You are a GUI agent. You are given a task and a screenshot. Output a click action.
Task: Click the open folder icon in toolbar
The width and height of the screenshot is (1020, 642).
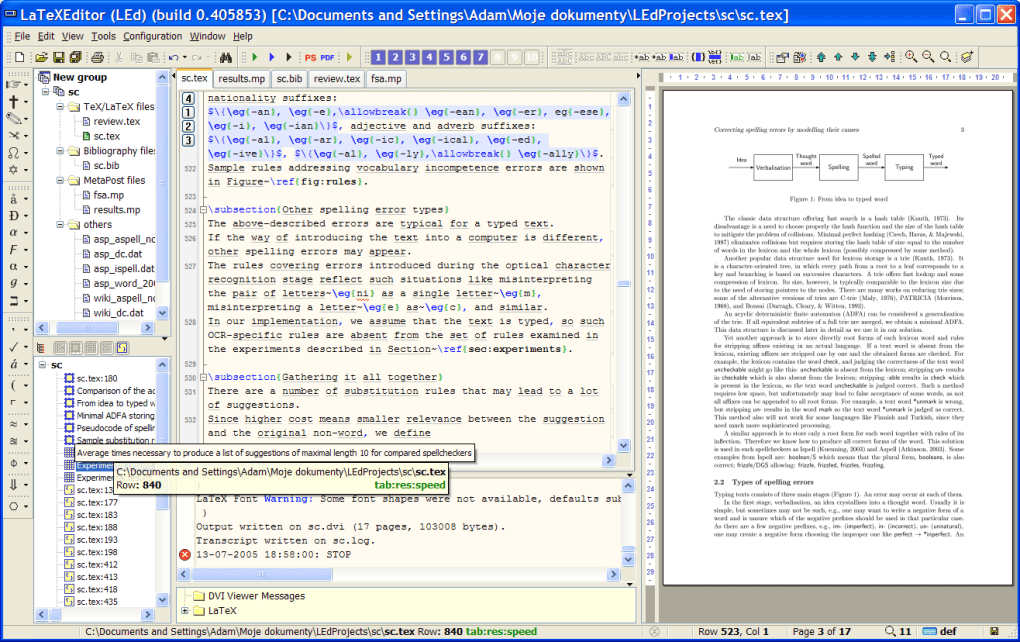pyautogui.click(x=41, y=57)
